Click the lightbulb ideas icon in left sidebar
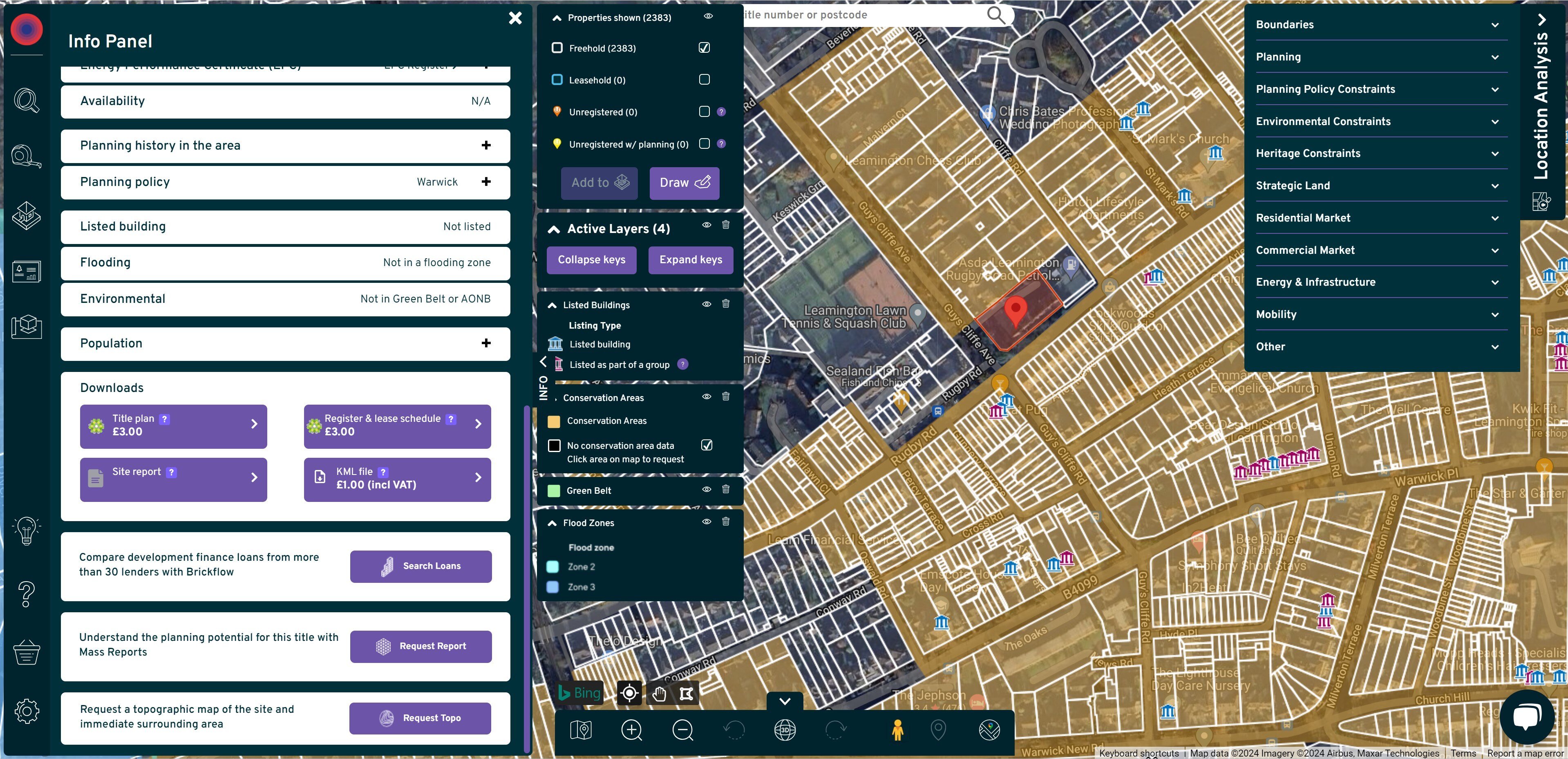This screenshot has width=1568, height=759. [x=26, y=531]
